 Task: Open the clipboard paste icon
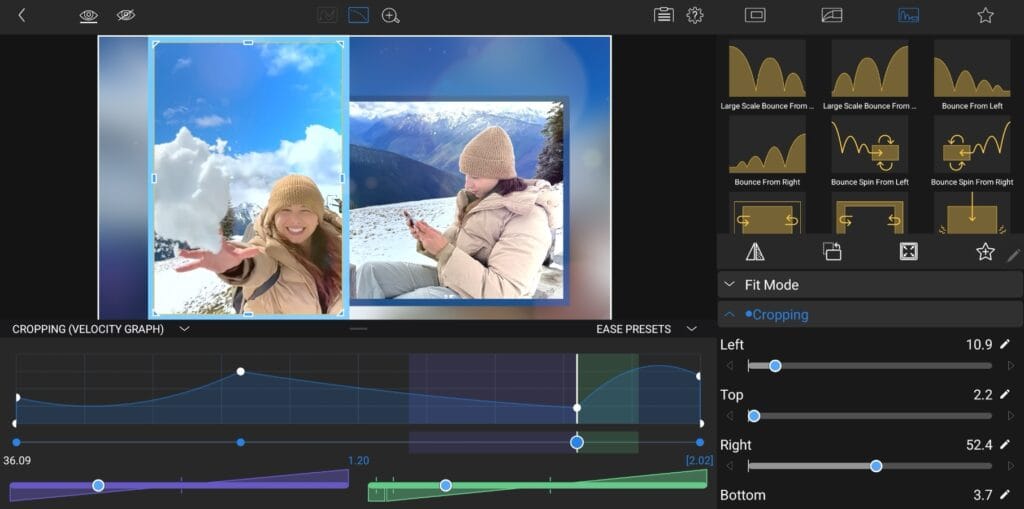point(663,15)
